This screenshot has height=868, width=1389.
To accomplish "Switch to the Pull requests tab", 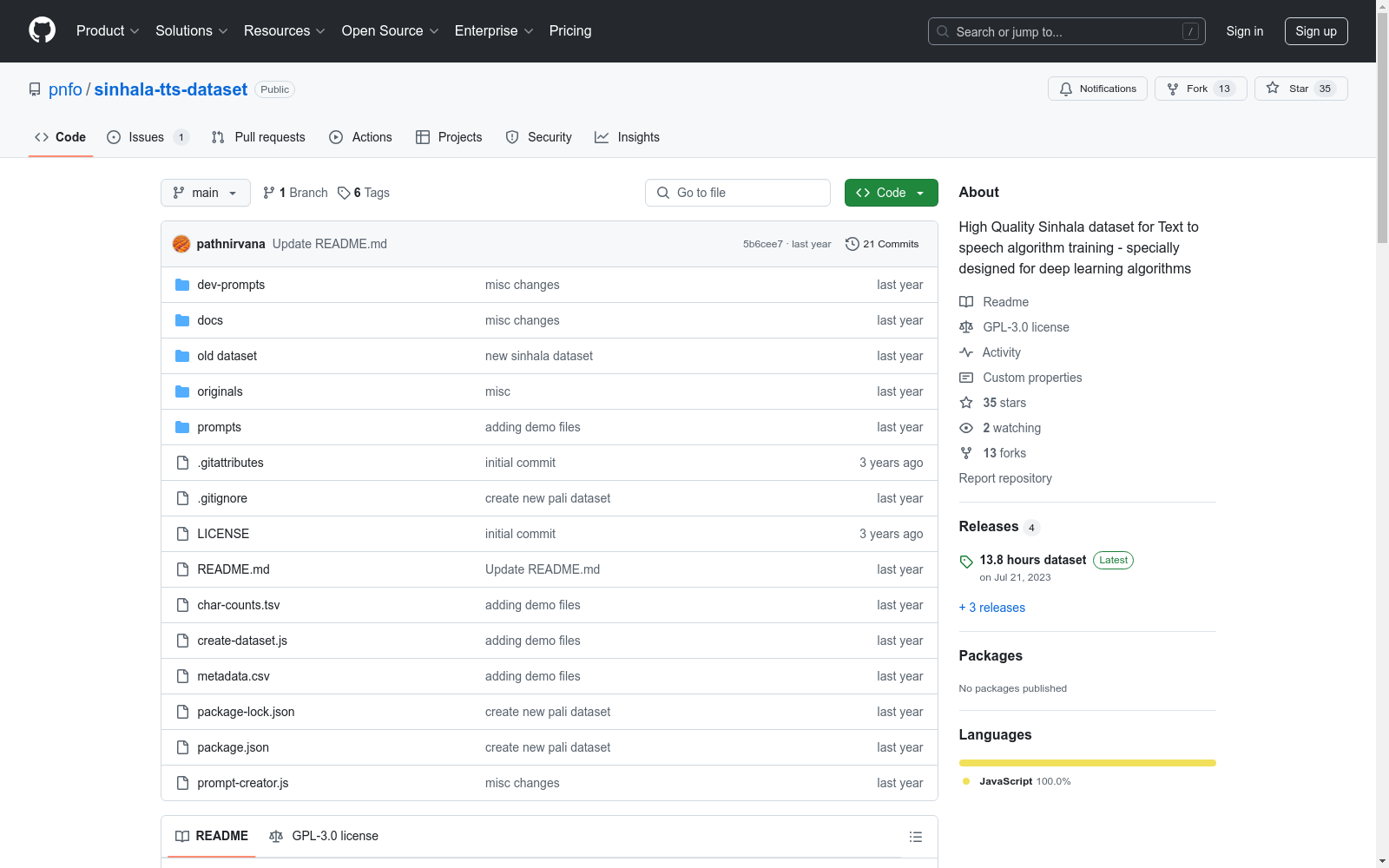I will pos(259,137).
